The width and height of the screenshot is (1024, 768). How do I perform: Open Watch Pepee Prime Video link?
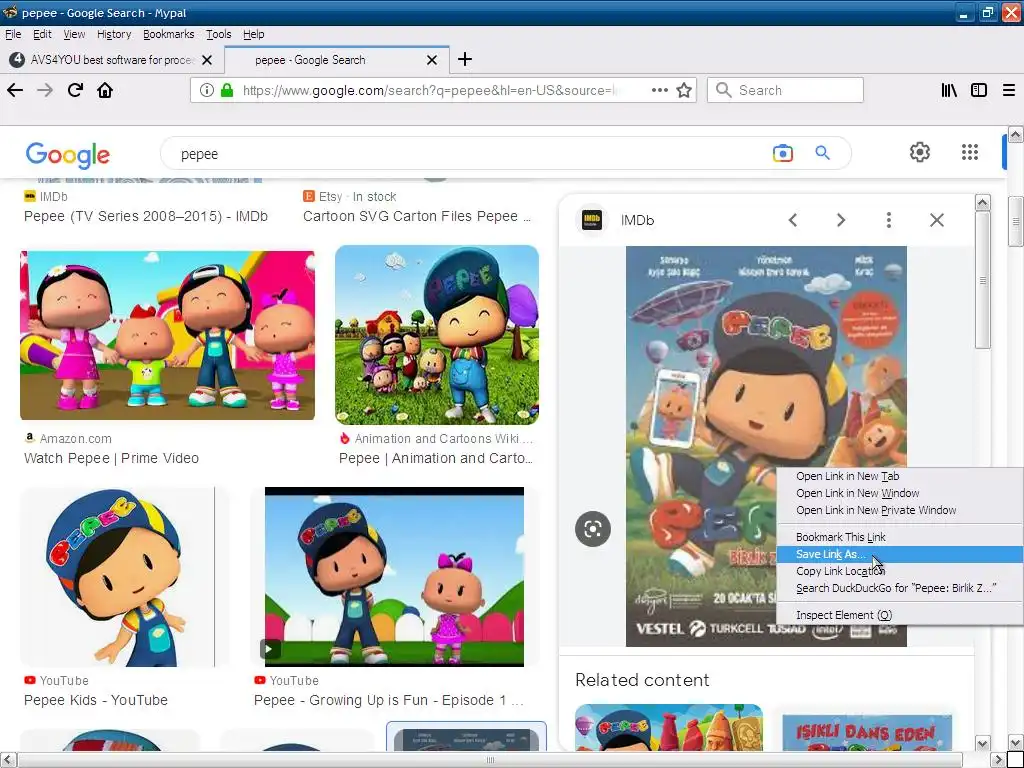pos(111,458)
